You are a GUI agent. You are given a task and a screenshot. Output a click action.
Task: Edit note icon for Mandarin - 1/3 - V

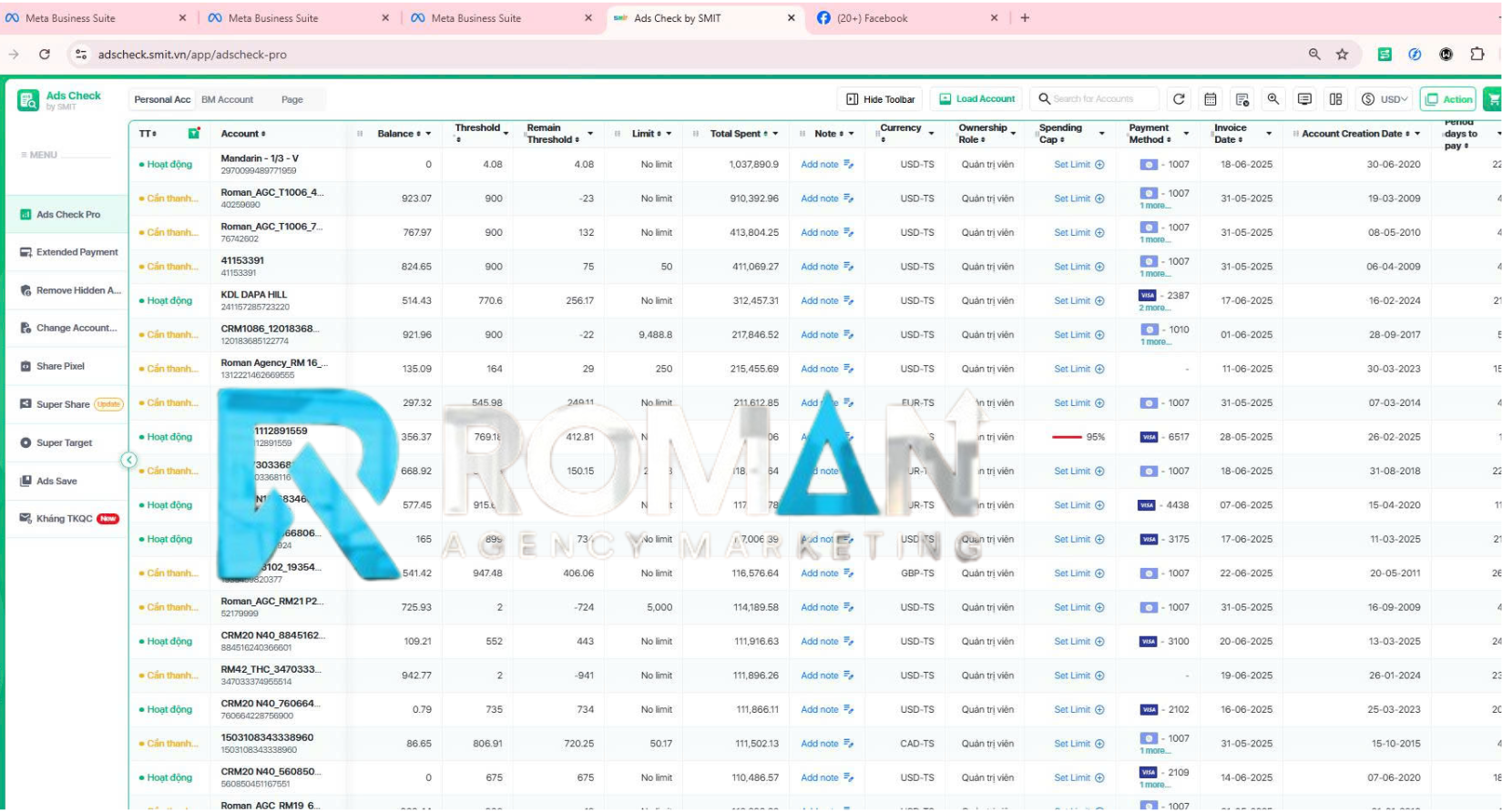(849, 165)
